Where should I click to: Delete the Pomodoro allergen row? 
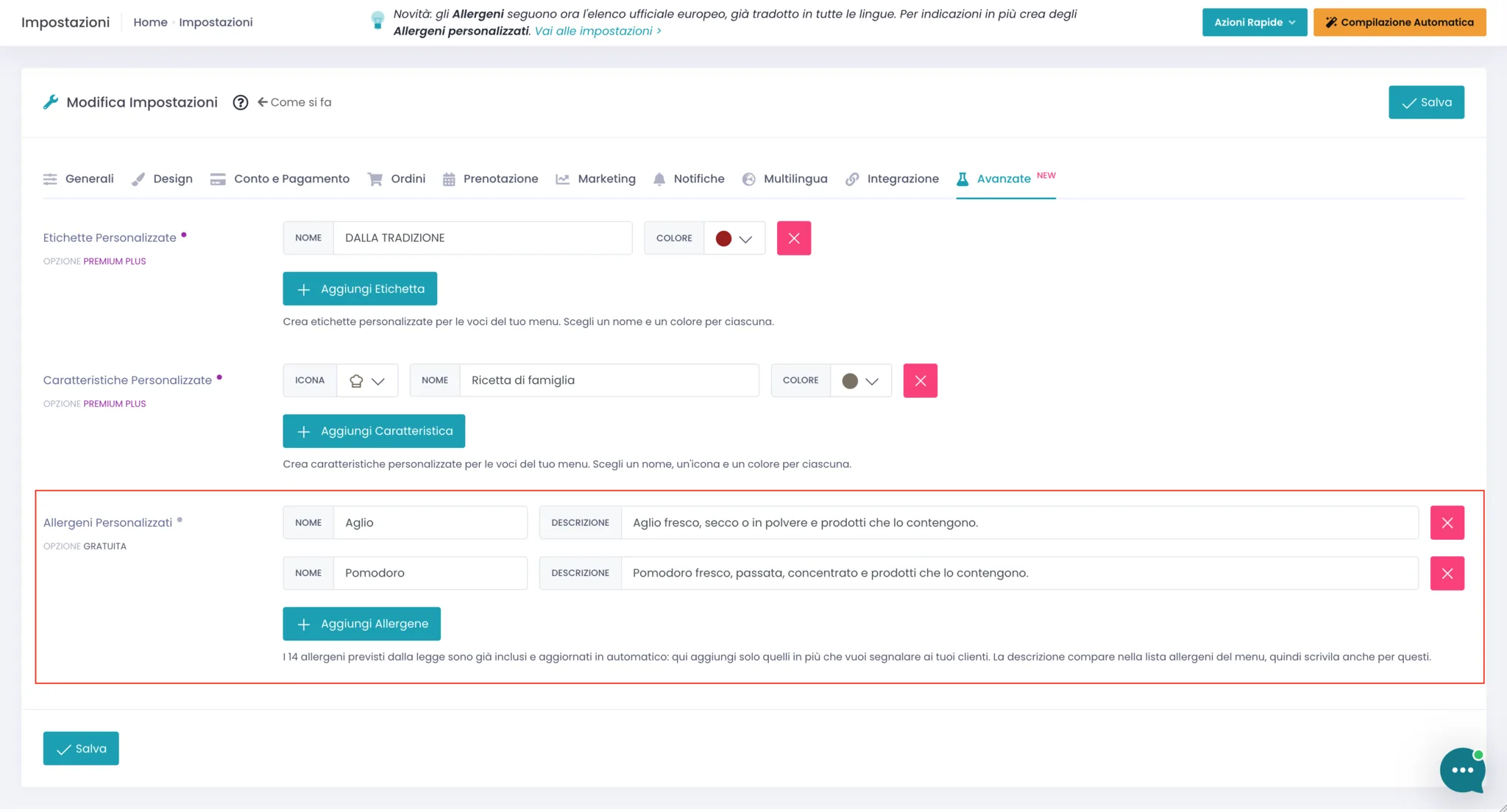click(1447, 574)
